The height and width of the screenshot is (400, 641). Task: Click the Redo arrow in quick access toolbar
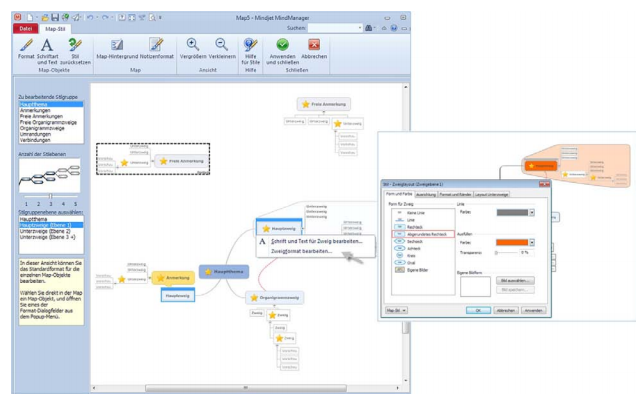point(105,17)
